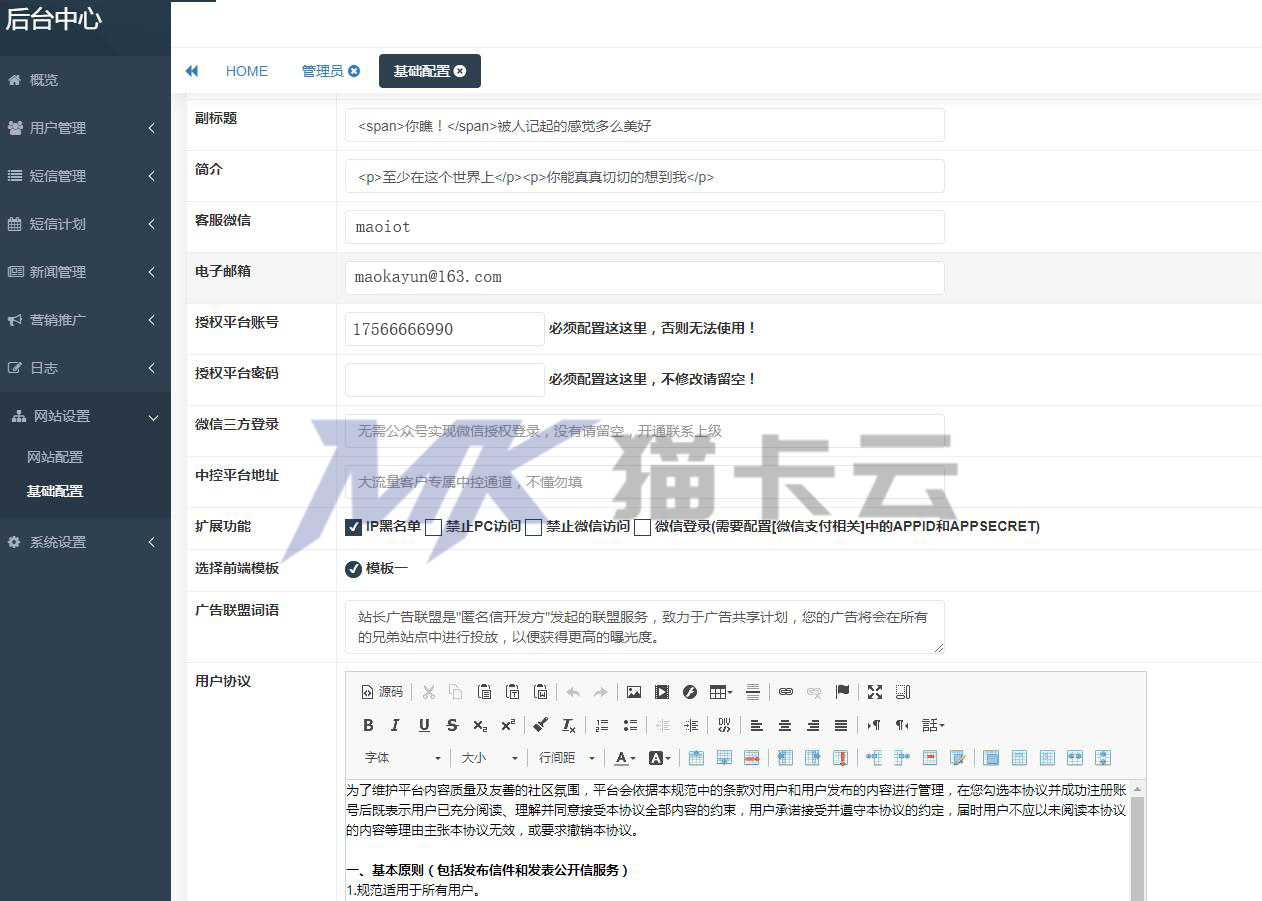Align text left in editor
Viewport: 1262px width, 901px height.
click(x=757, y=725)
